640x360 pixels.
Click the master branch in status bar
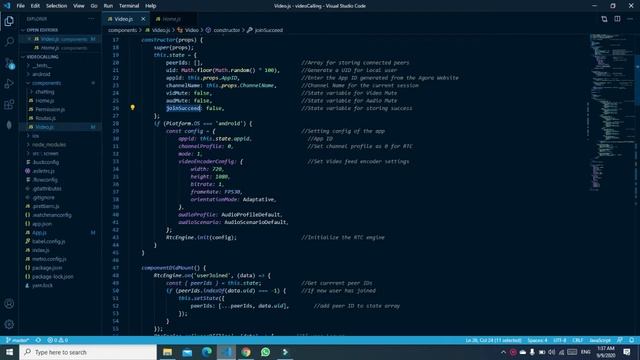pos(17,340)
